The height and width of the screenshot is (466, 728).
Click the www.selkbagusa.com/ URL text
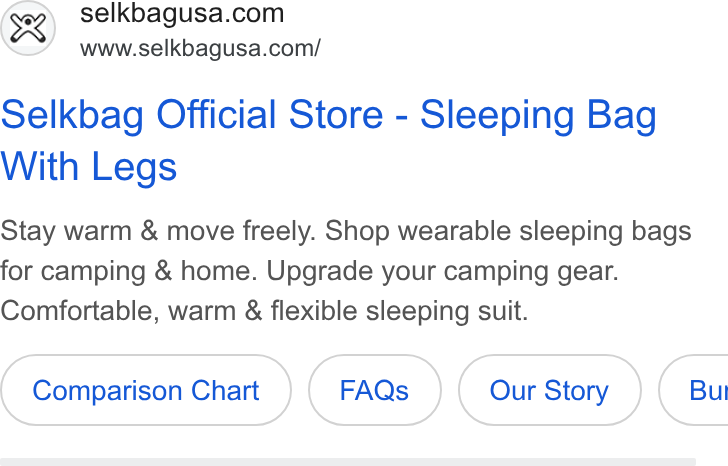coord(200,48)
